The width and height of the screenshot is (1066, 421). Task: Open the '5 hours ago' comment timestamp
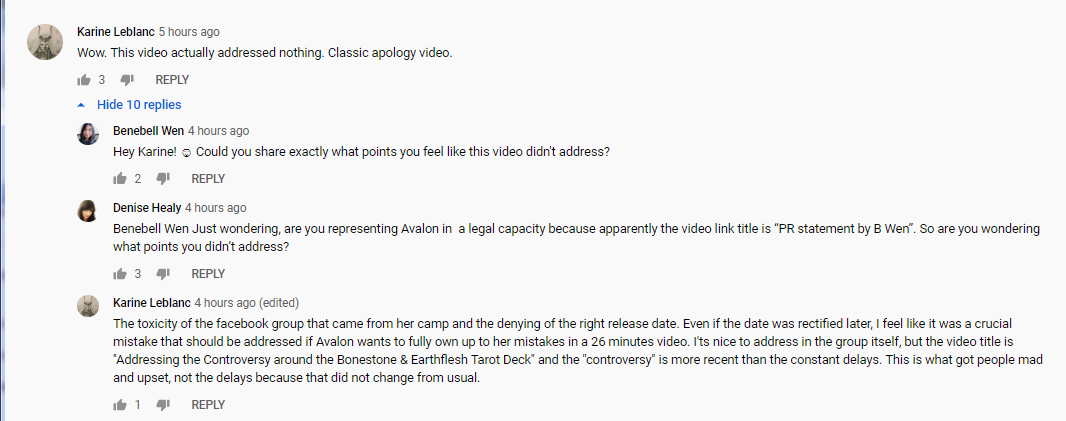[189, 32]
